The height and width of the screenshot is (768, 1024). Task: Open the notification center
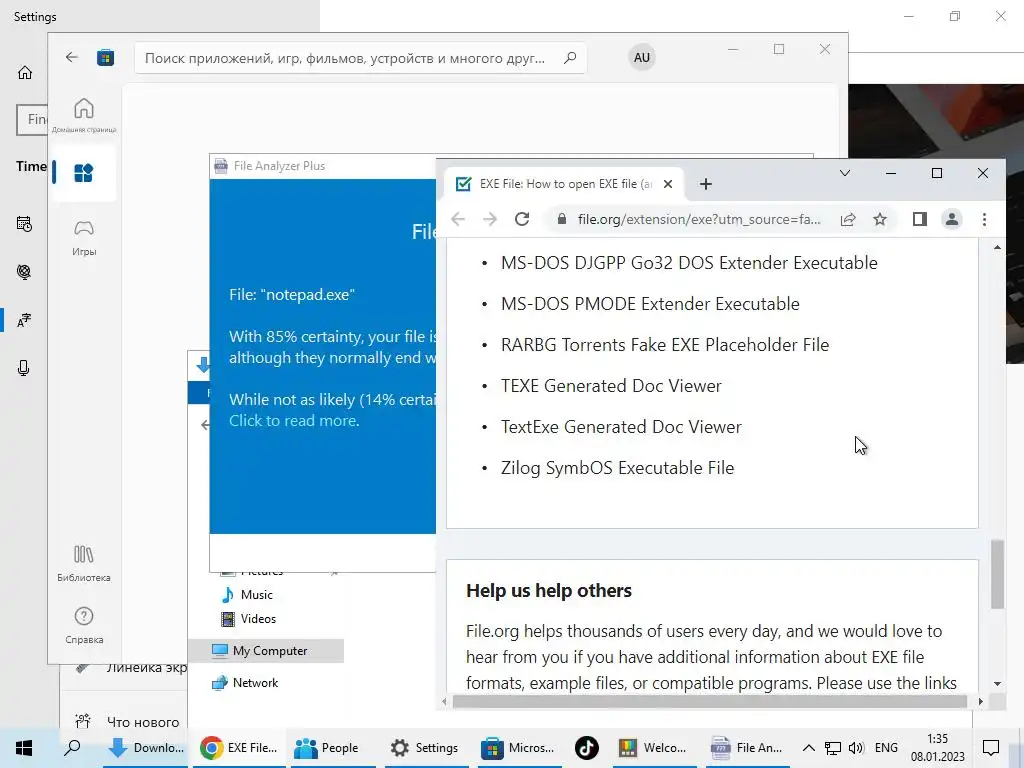tap(991, 748)
